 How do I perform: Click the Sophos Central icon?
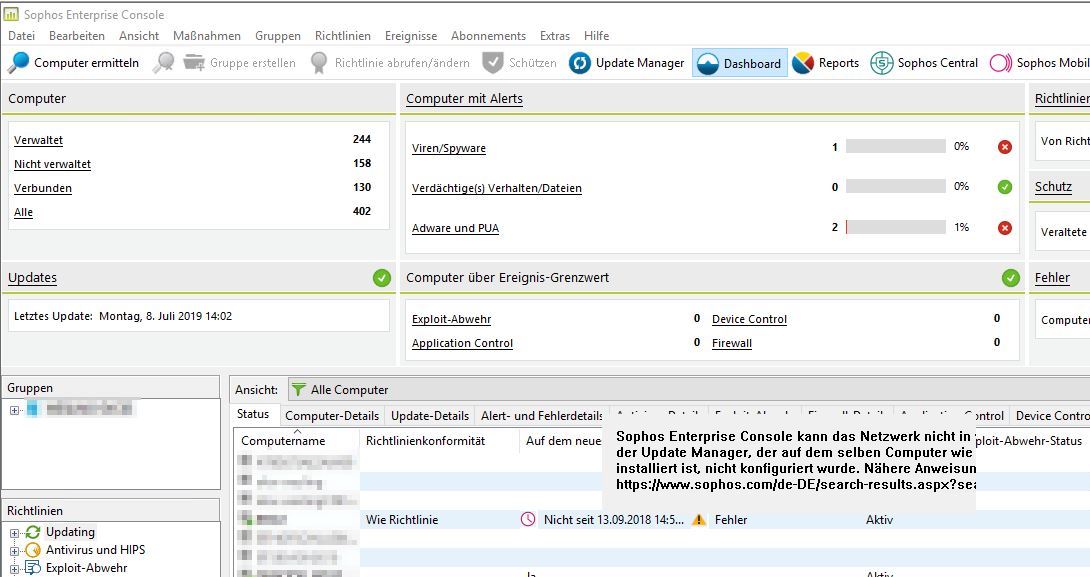tap(881, 63)
